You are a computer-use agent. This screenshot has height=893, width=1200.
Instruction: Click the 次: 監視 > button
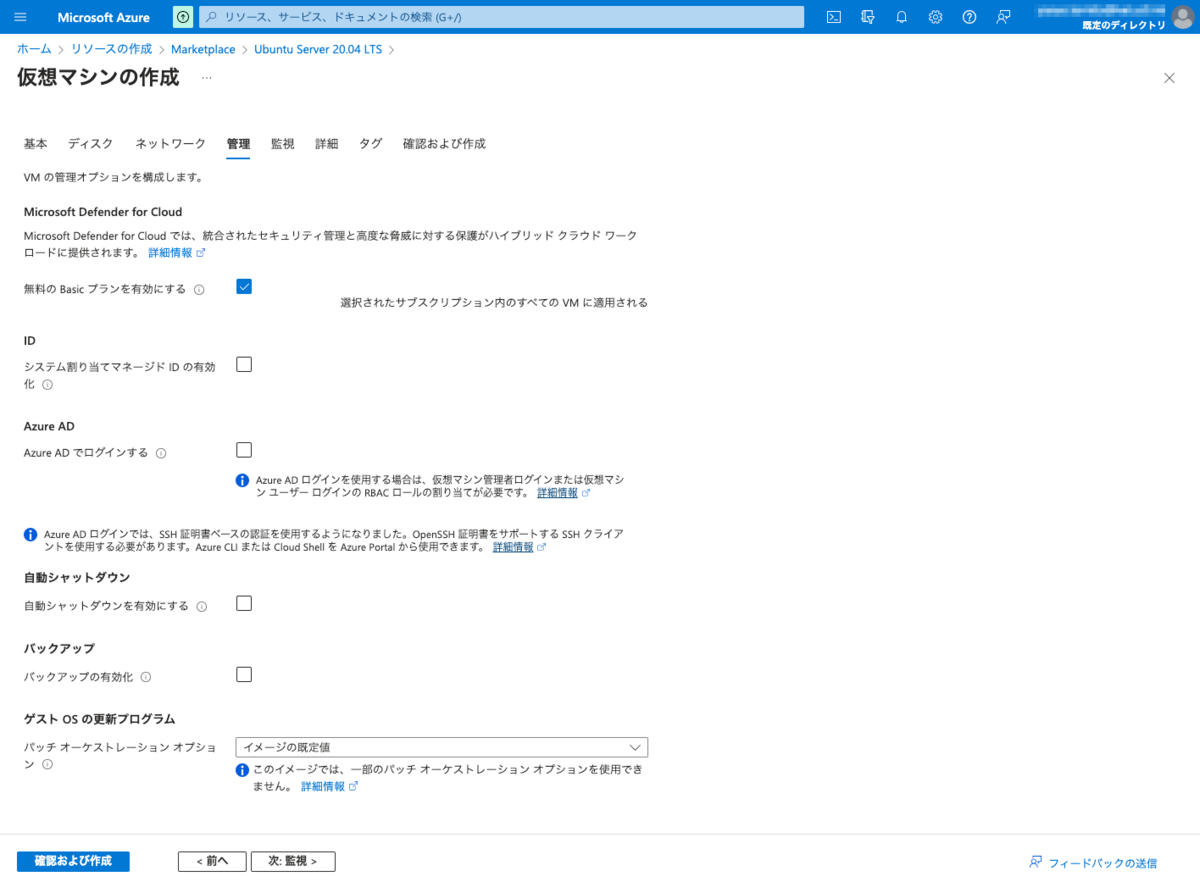pos(293,861)
